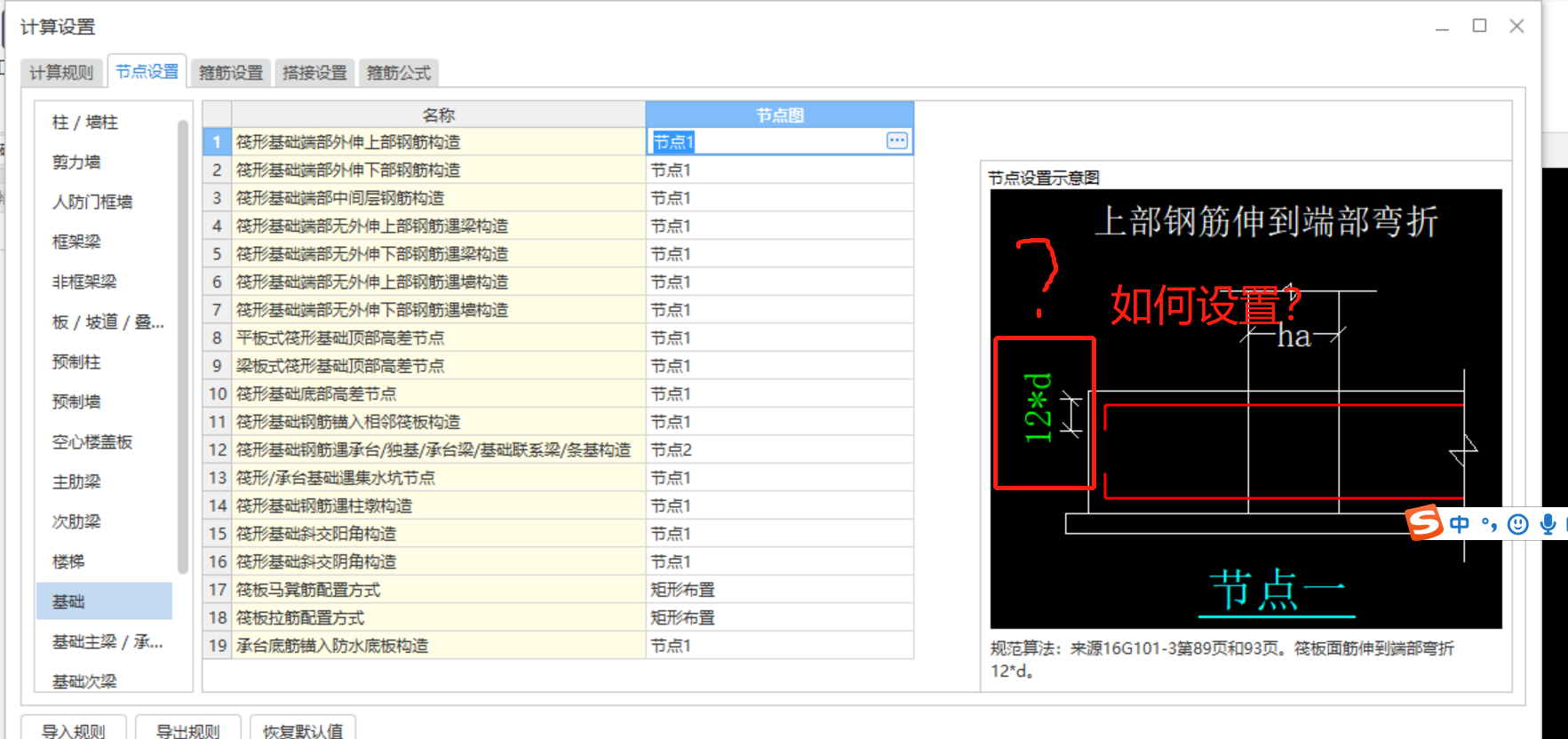The height and width of the screenshot is (739, 1568).
Task: Click the 节点设置示意图 diagram preview
Action: click(1246, 409)
